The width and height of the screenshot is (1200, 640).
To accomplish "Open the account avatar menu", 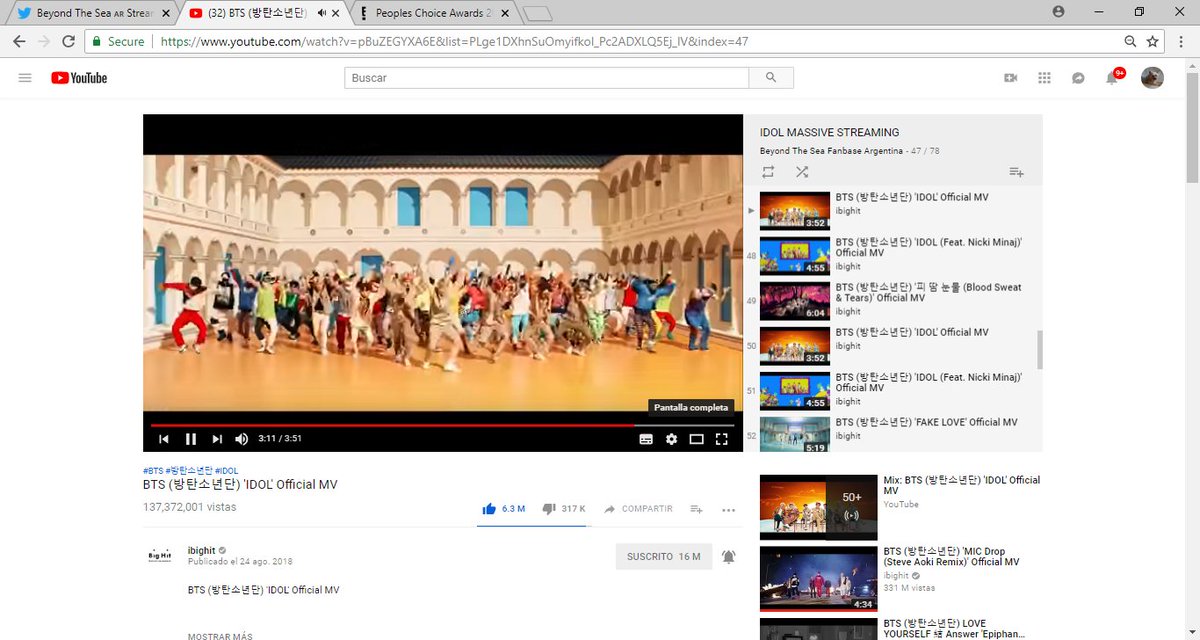I will (x=1152, y=78).
